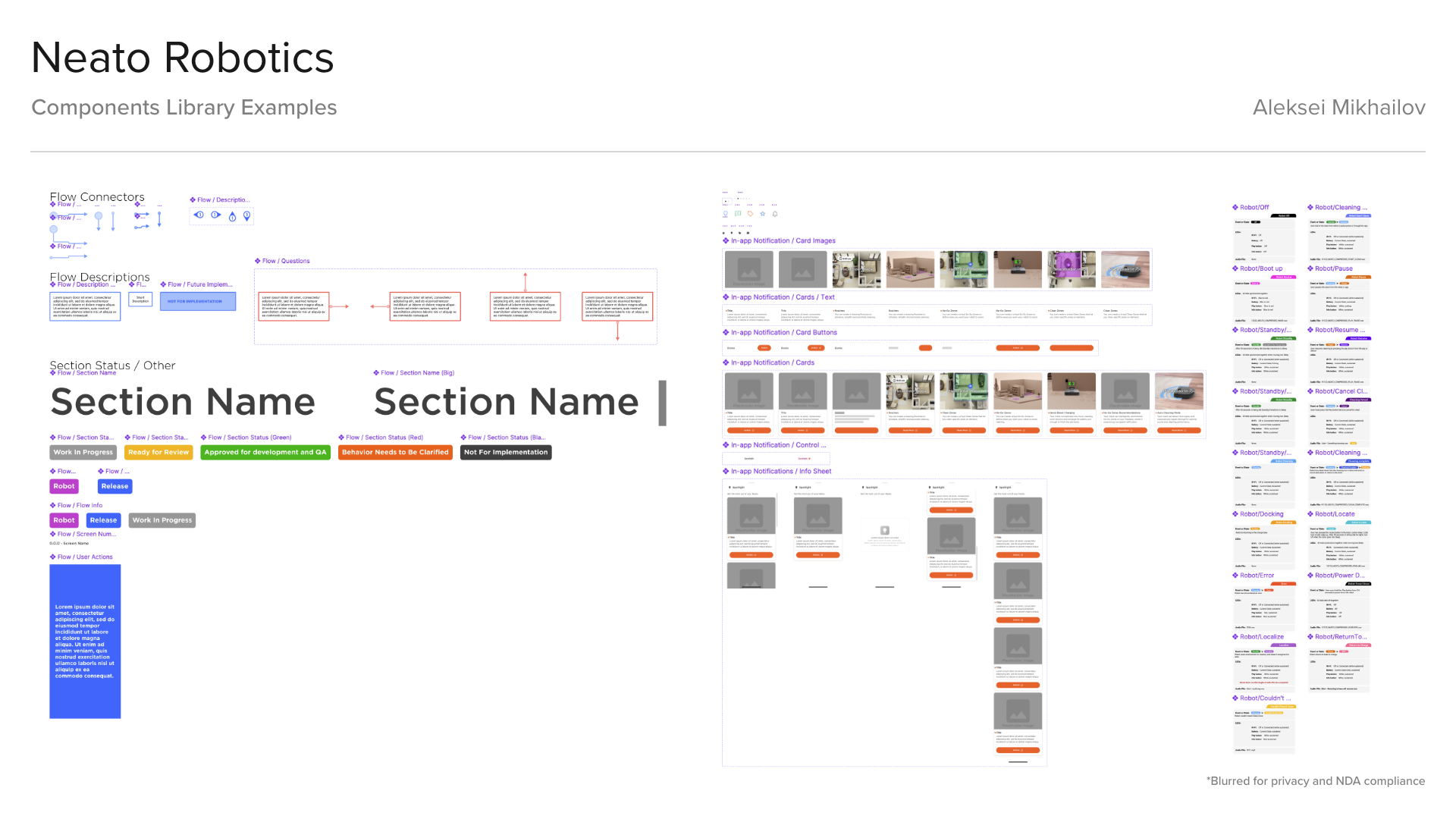Click the Release tag in Flow Info row

pyautogui.click(x=104, y=520)
